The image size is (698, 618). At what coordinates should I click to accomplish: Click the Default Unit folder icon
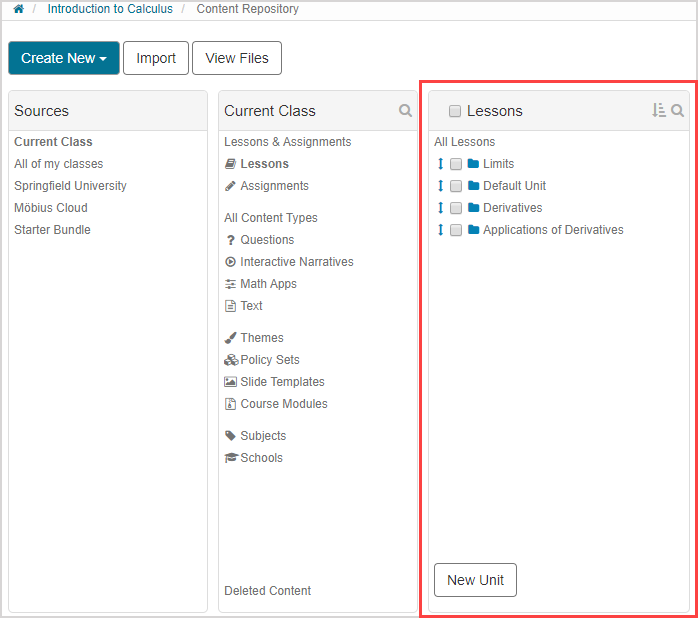(473, 186)
